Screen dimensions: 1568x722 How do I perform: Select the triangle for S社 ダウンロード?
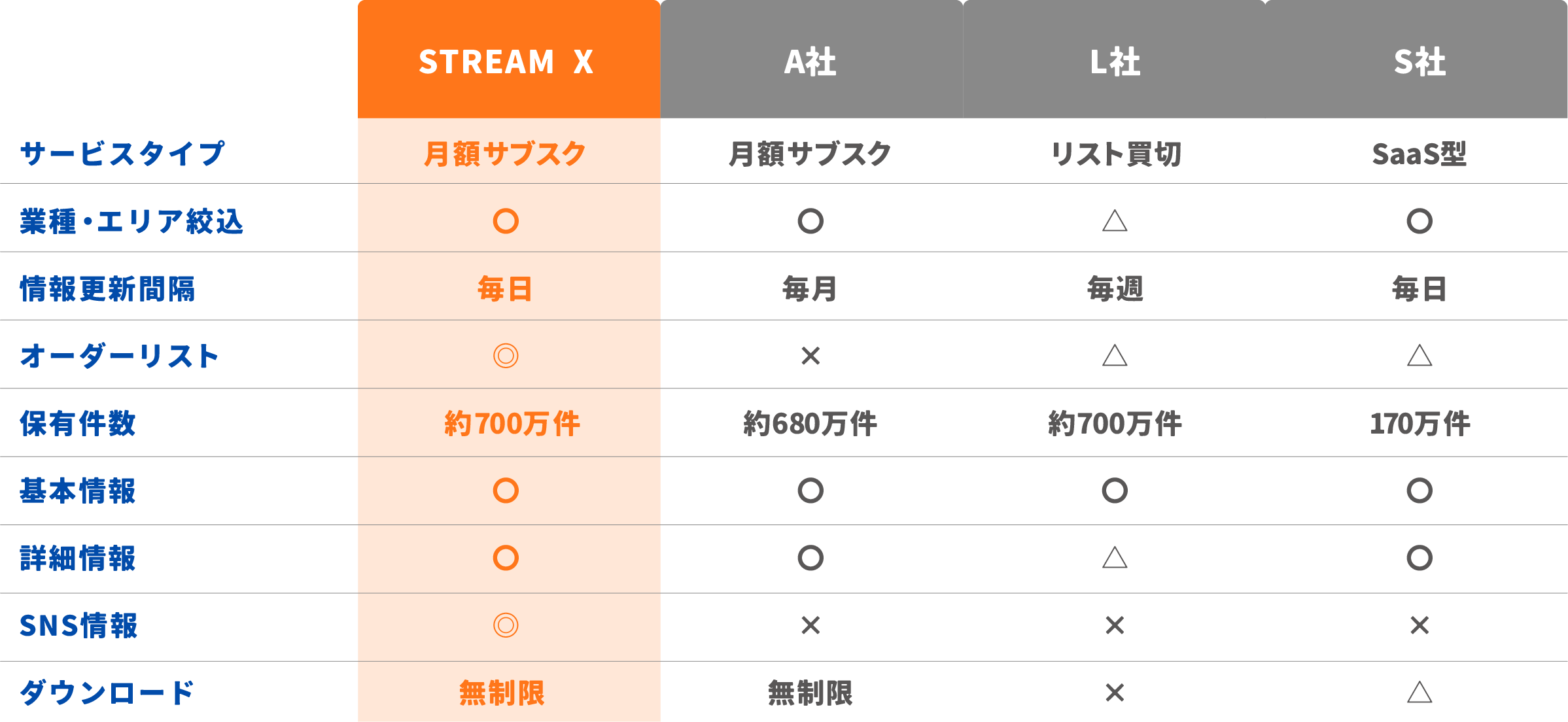coord(1420,693)
